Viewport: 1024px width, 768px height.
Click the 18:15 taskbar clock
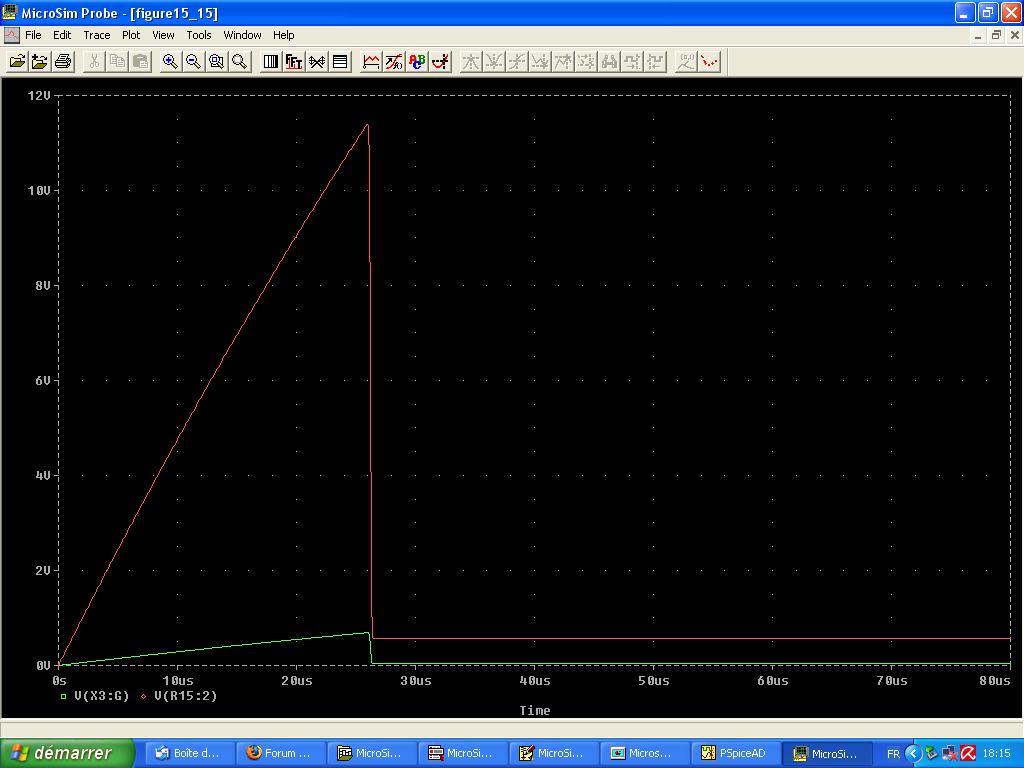pos(996,754)
